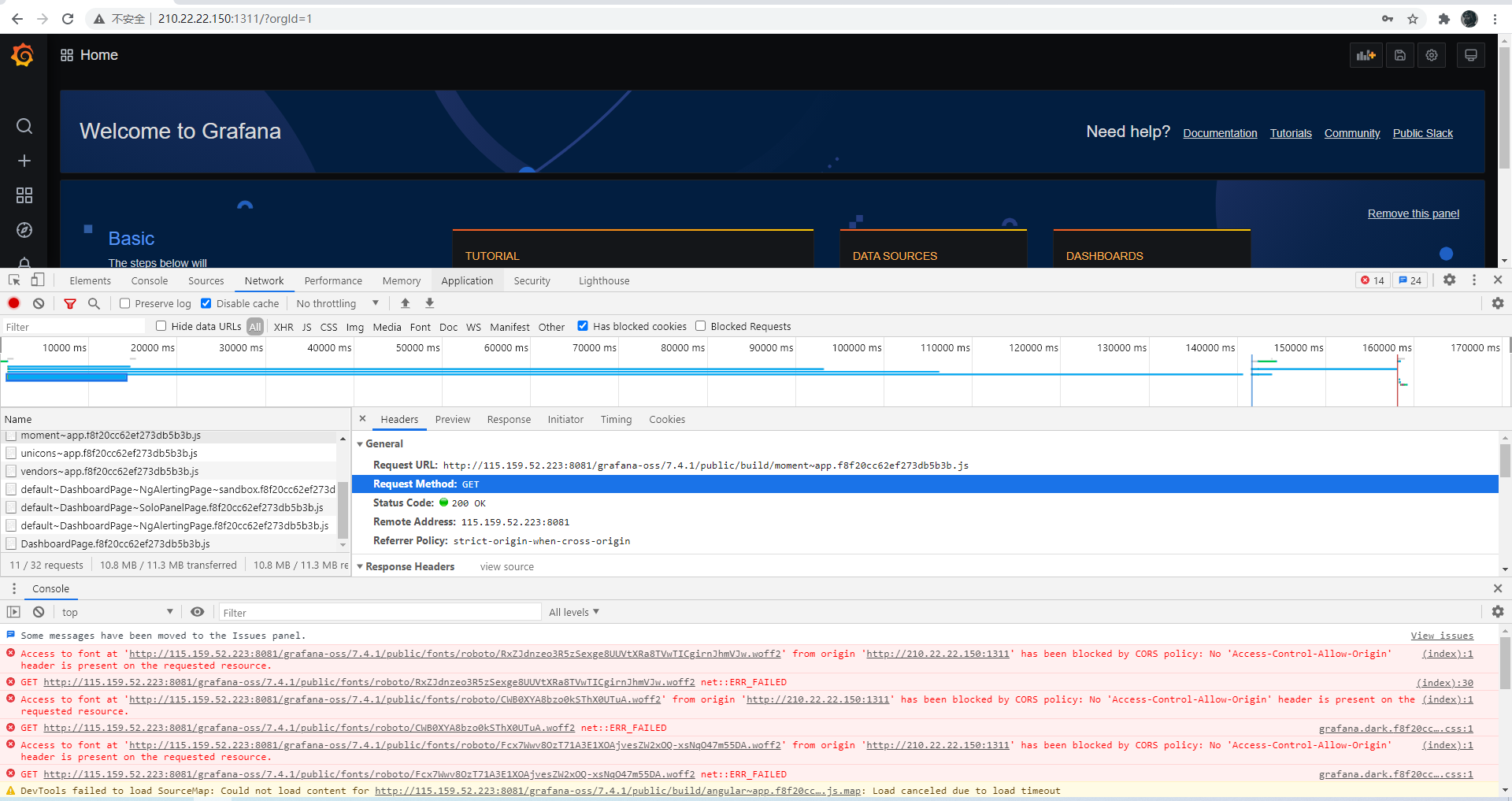This screenshot has height=801, width=1512.
Task: Clear the console with the prohibition icon
Action: (38, 612)
